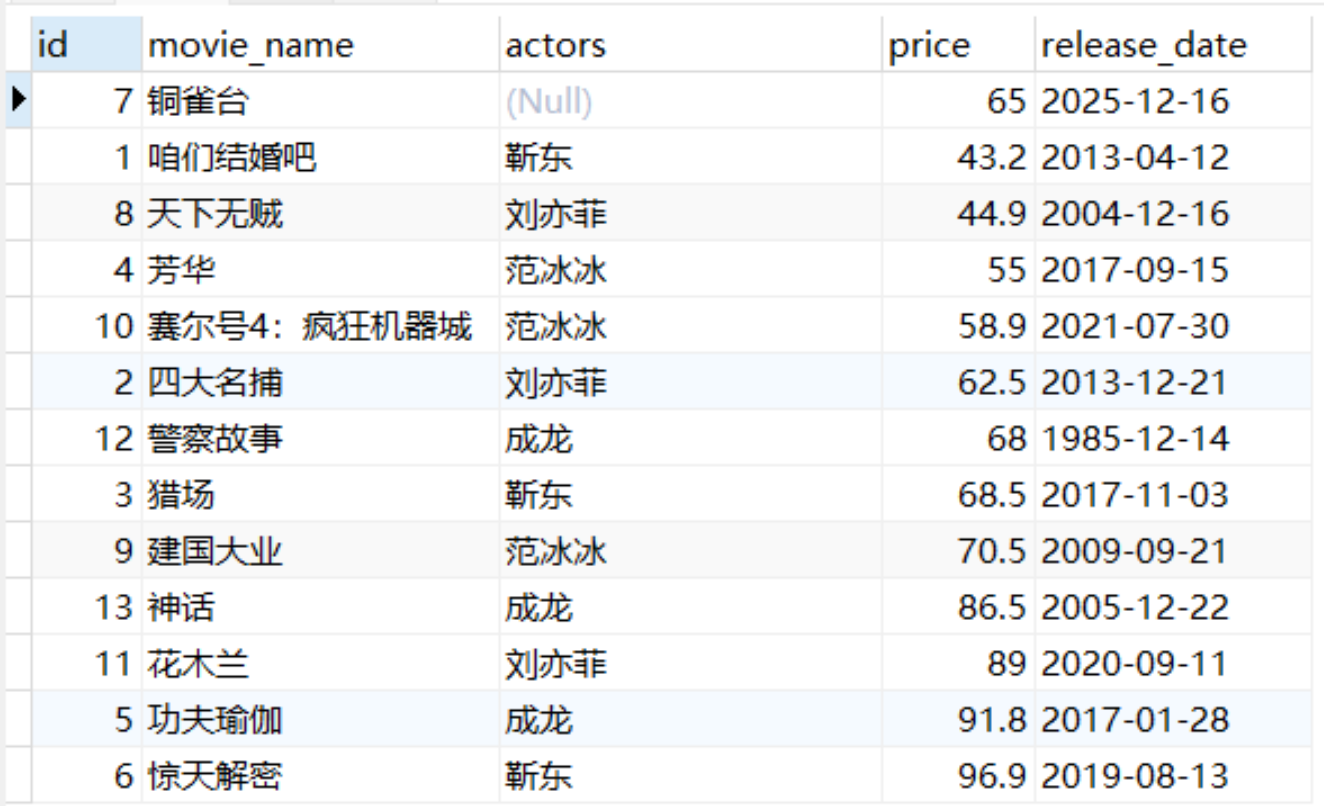
Task: Click actor 靳东 in the 咱们结婚吧 row
Action: pyautogui.click(x=539, y=157)
